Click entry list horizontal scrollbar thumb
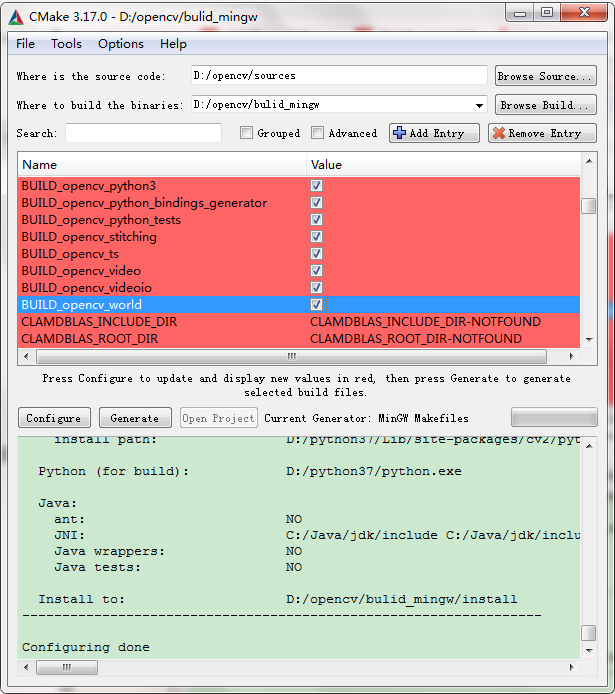 [x=291, y=356]
